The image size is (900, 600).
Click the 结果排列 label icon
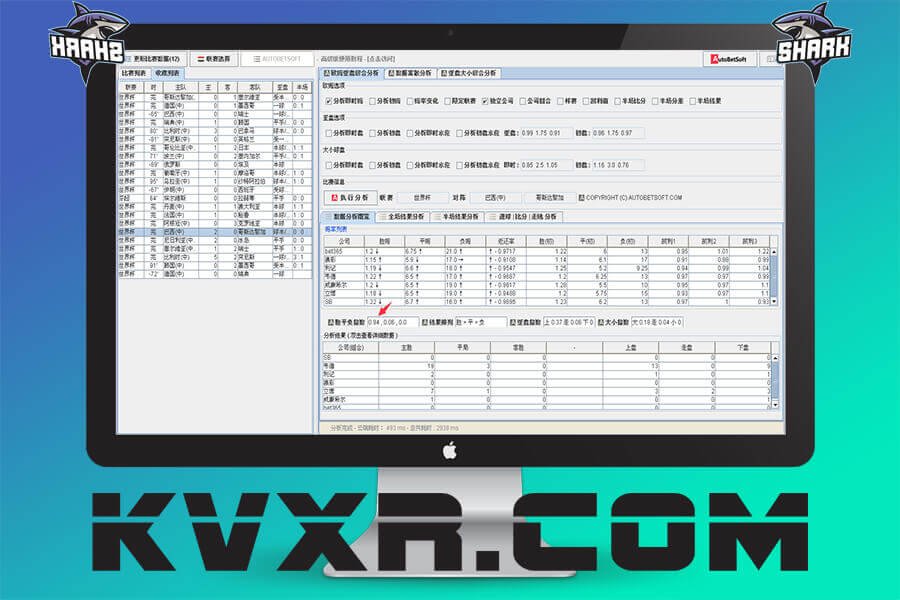coord(424,322)
